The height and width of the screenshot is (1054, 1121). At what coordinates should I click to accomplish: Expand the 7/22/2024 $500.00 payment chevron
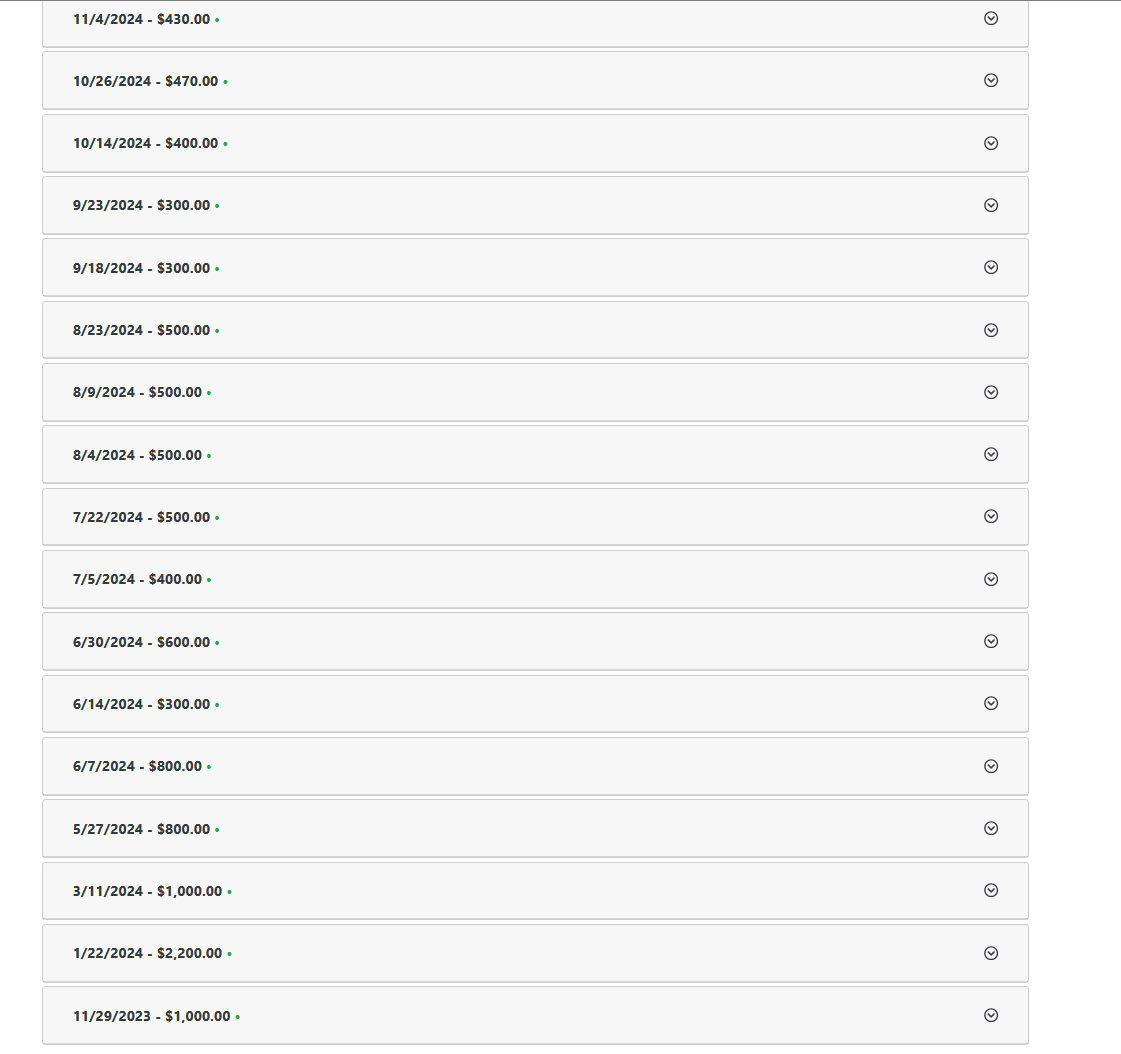coord(991,516)
